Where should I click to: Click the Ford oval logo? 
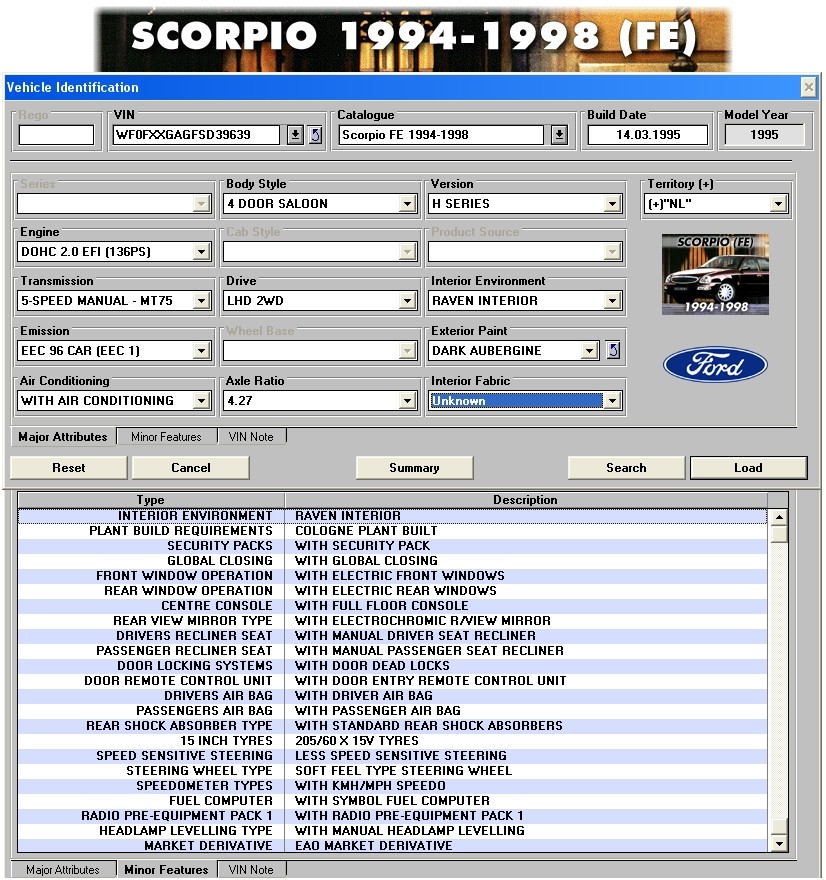715,366
